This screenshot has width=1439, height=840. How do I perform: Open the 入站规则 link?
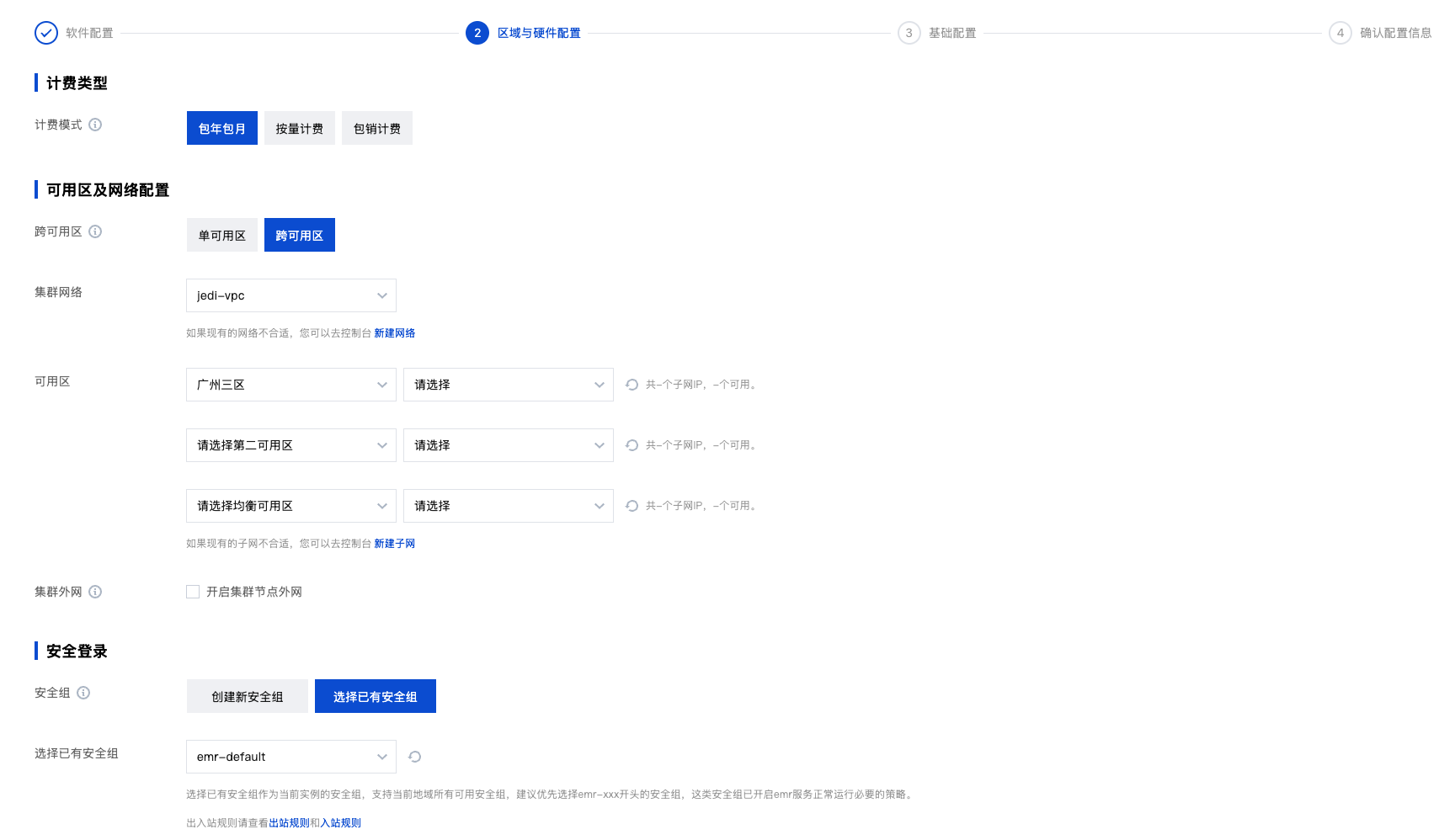tap(340, 823)
